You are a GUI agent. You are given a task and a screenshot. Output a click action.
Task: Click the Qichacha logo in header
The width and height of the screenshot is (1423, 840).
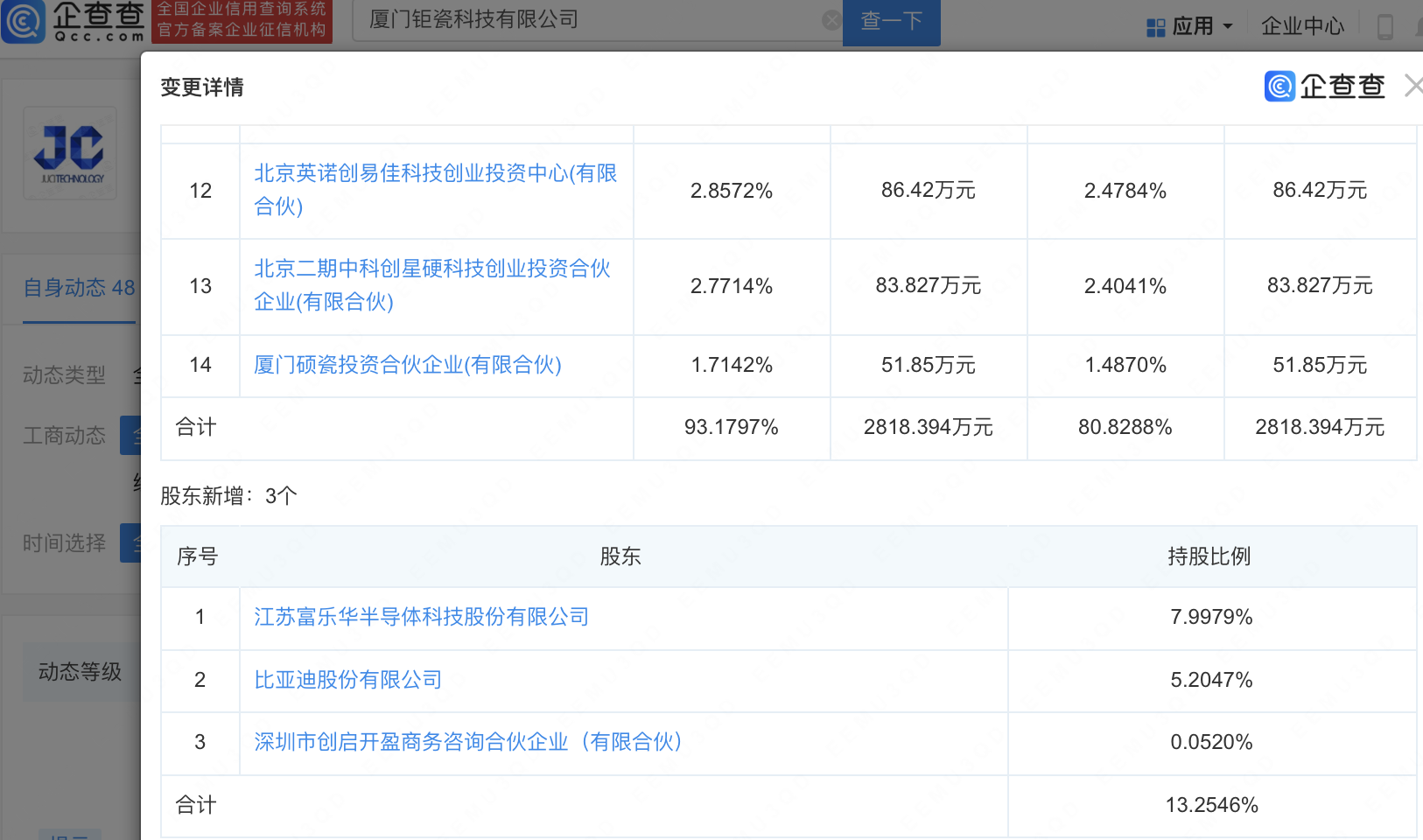click(x=74, y=21)
